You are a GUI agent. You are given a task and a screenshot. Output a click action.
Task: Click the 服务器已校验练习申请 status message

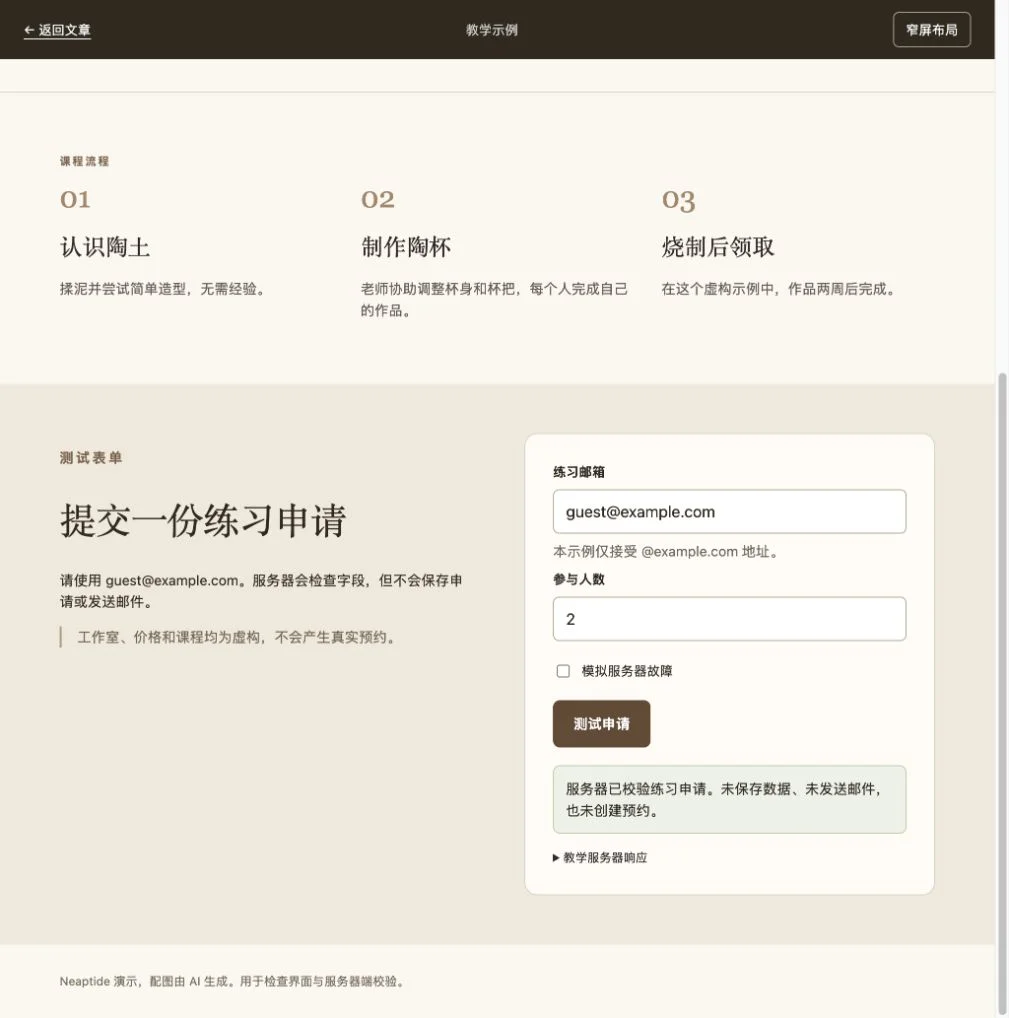[x=729, y=799]
